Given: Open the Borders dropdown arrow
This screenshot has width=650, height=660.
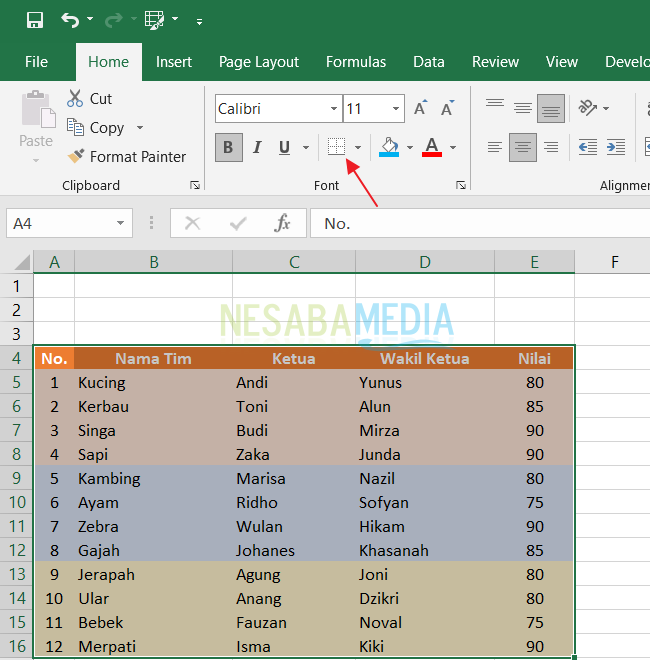Looking at the screenshot, I should (x=358, y=147).
